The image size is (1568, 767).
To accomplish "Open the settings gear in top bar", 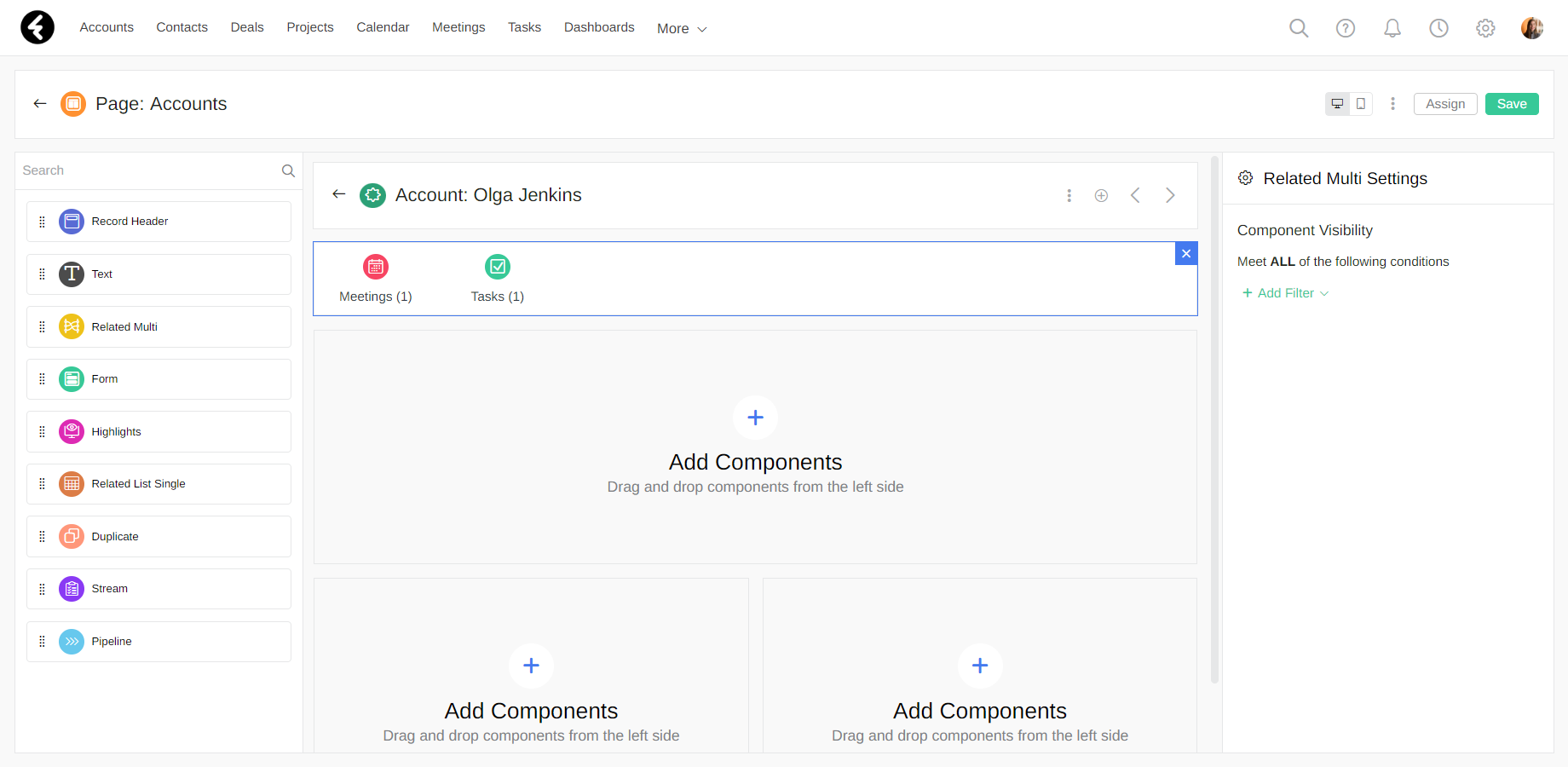I will (x=1485, y=28).
